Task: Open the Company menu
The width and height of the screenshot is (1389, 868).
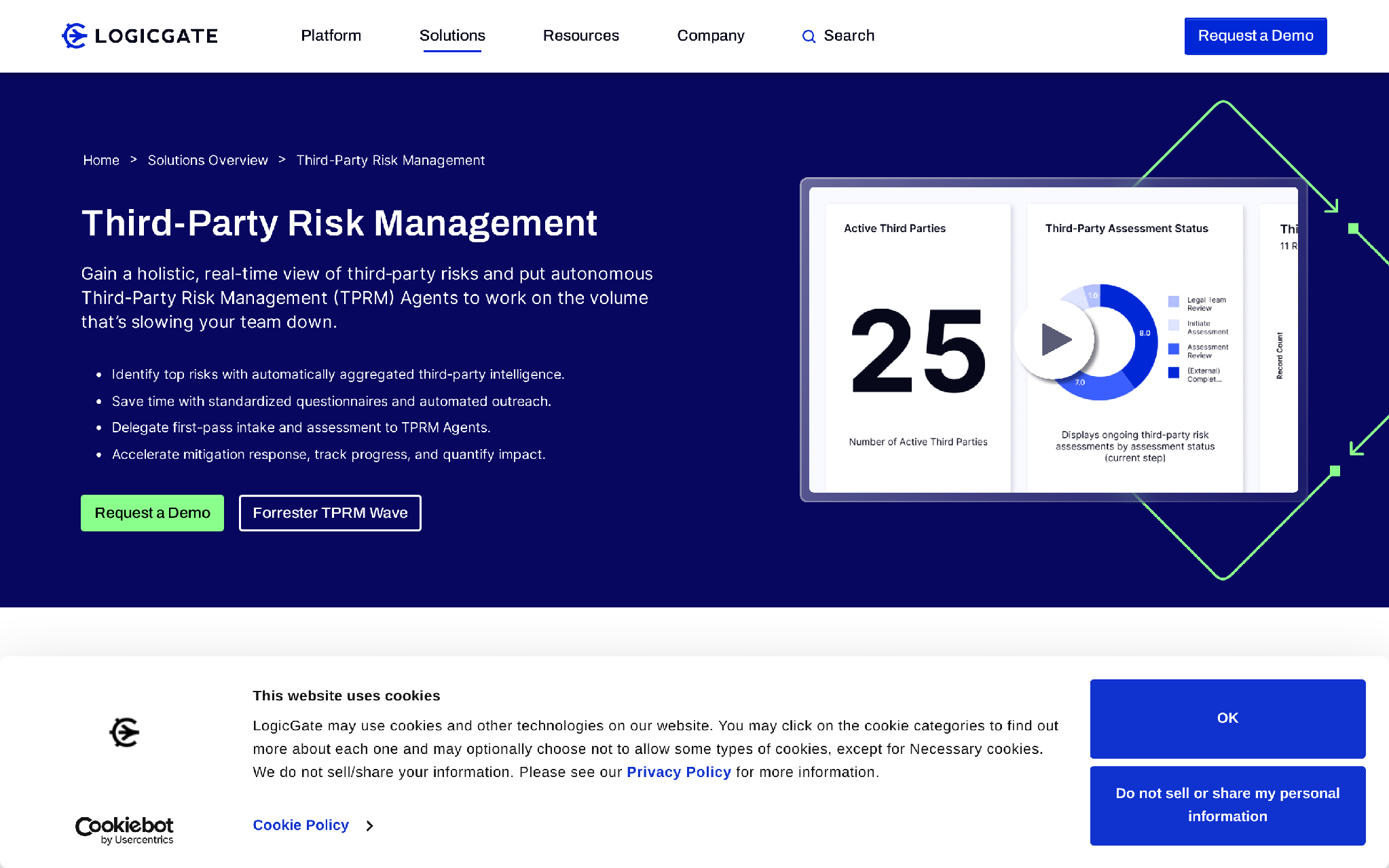Action: 711,36
